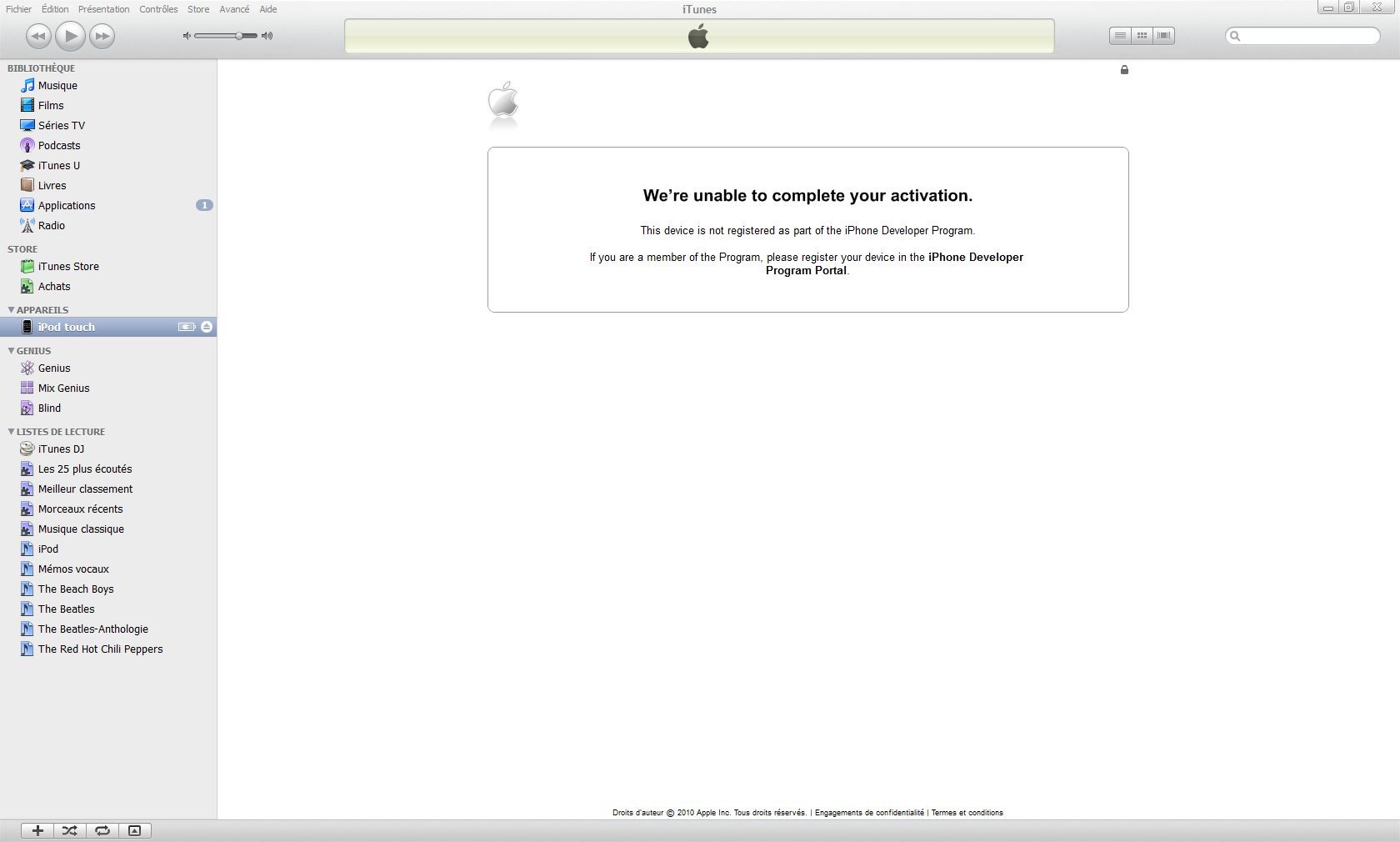Click the rewind previous track button

37,36
